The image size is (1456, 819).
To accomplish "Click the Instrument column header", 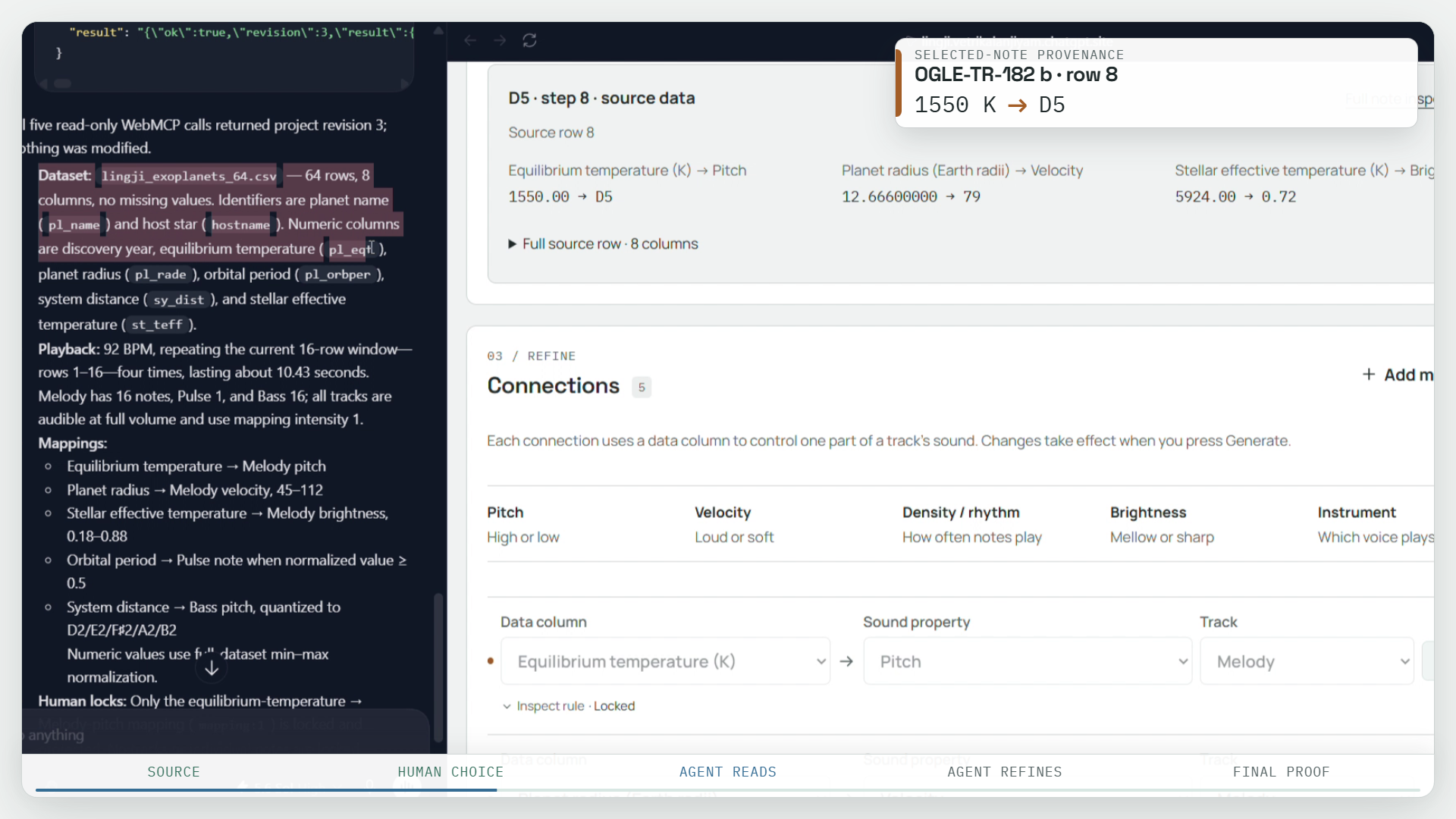I will point(1357,513).
